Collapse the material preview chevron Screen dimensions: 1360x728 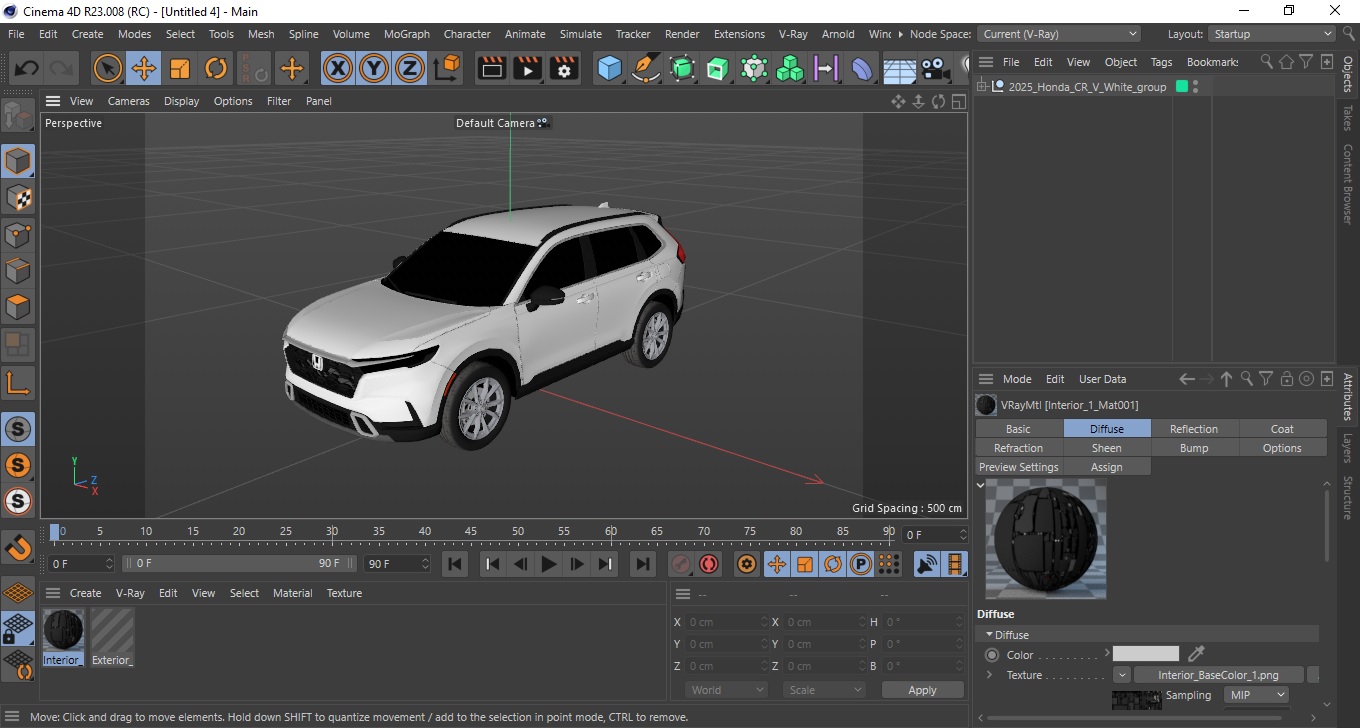981,485
